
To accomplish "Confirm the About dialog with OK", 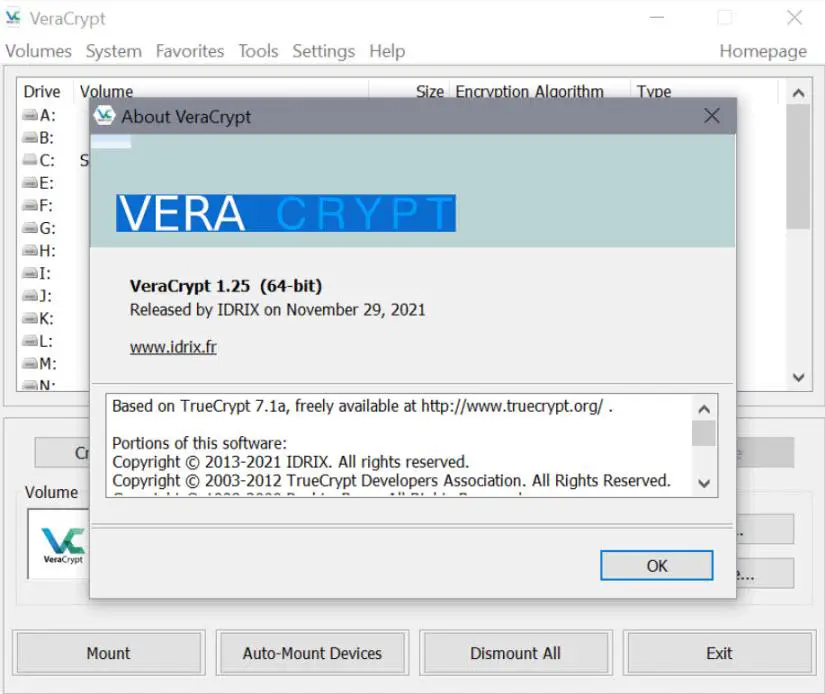I will (657, 566).
